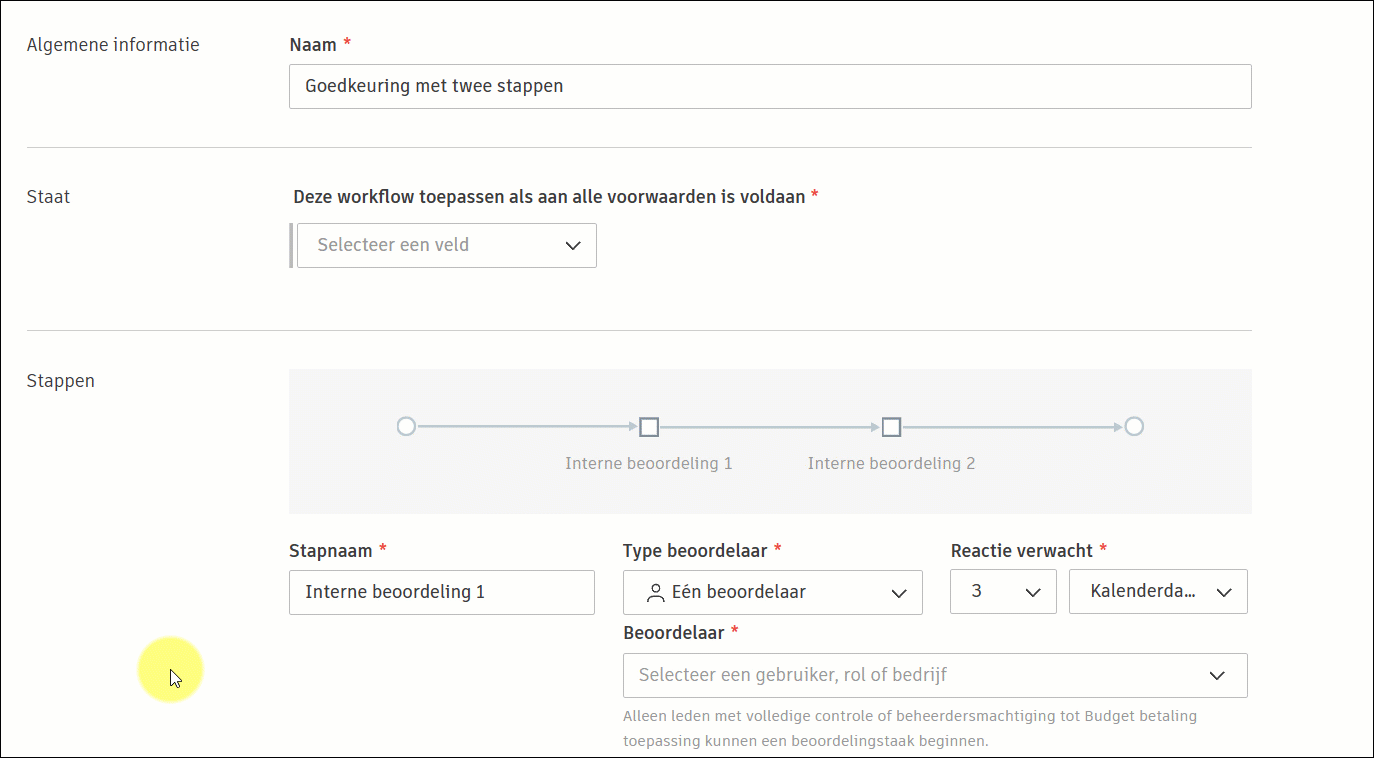
Task: Click the 'Stappen' section heading
Action: (61, 381)
